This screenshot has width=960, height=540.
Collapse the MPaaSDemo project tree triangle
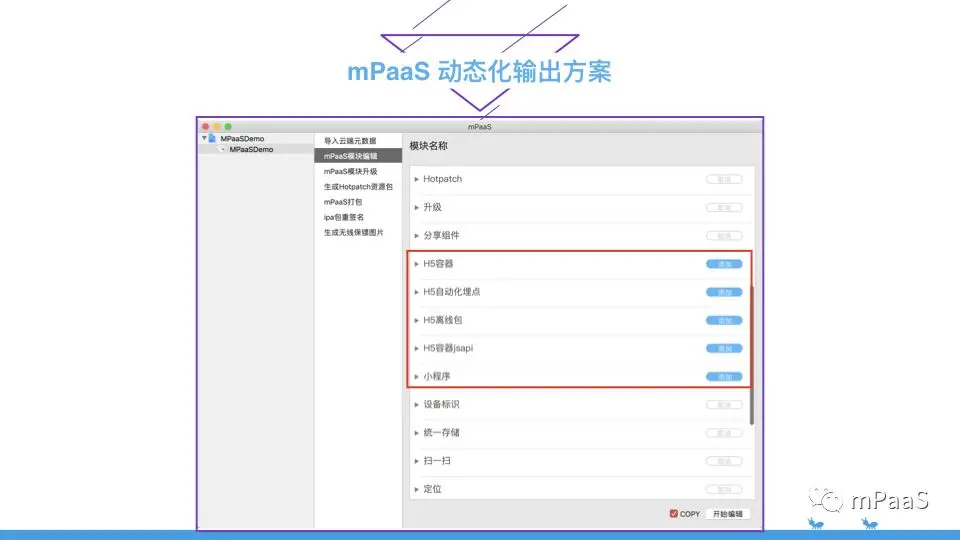click(x=204, y=138)
